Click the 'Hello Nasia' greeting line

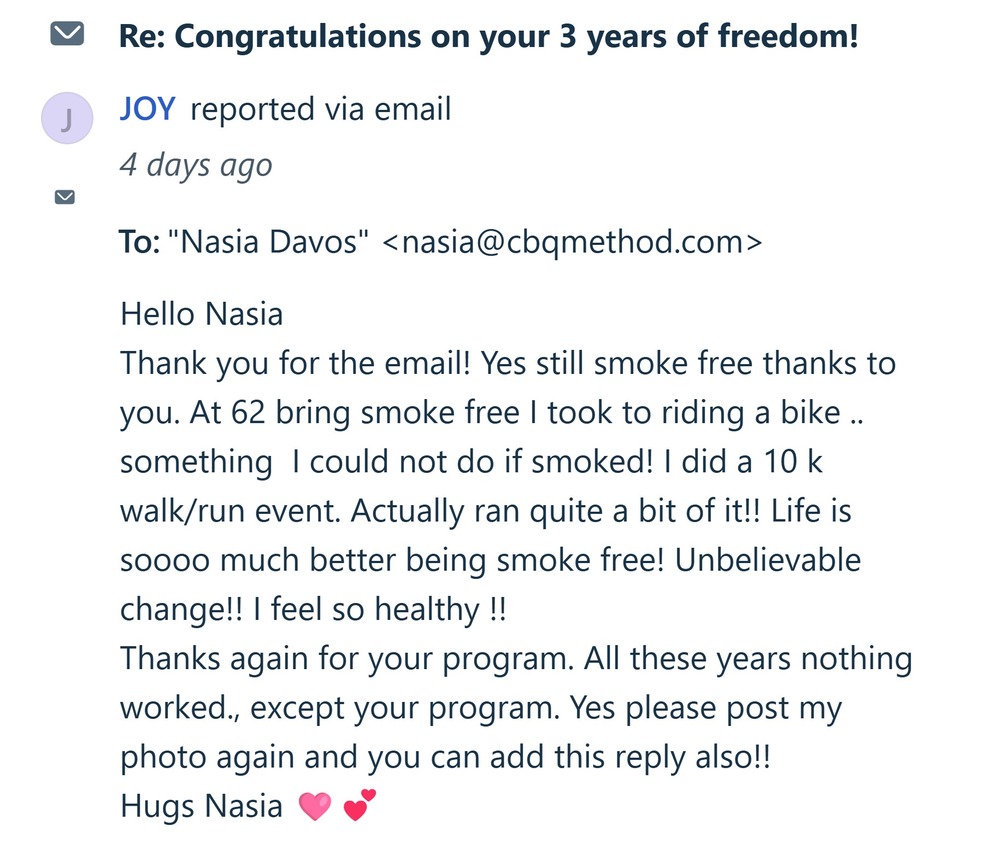(x=201, y=314)
